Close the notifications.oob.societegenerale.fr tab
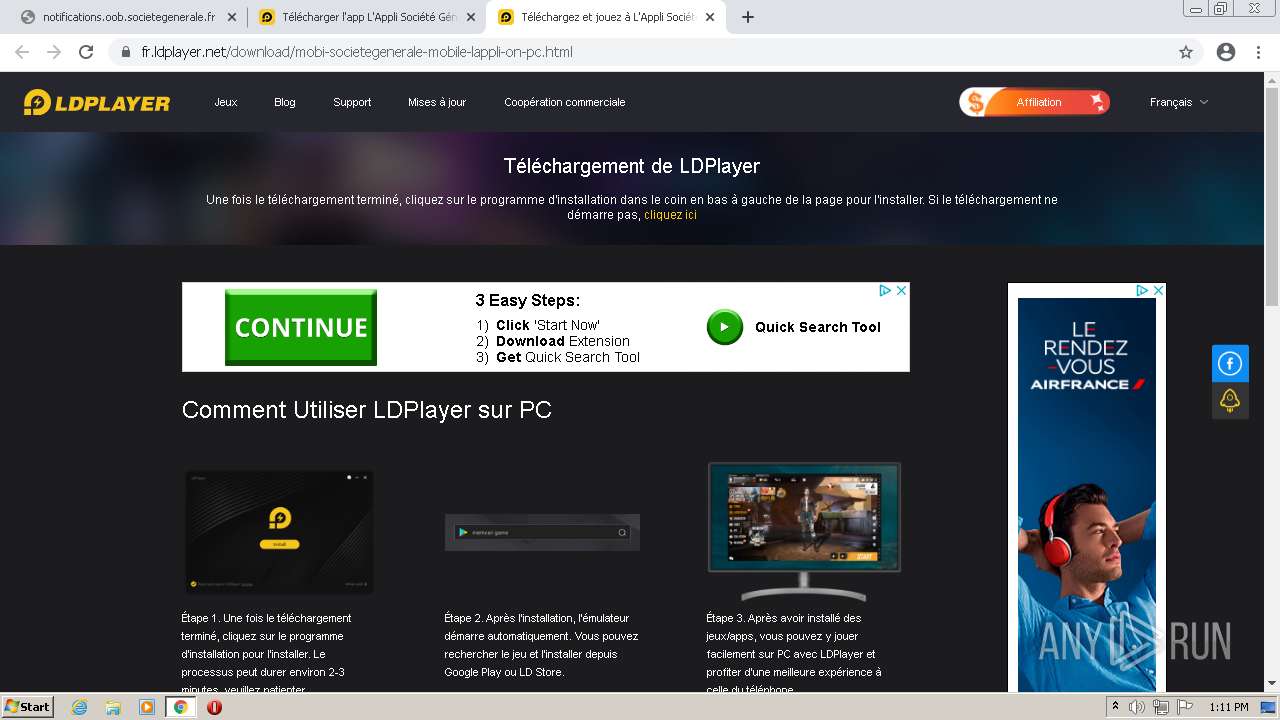The height and width of the screenshot is (720, 1280). pyautogui.click(x=232, y=17)
